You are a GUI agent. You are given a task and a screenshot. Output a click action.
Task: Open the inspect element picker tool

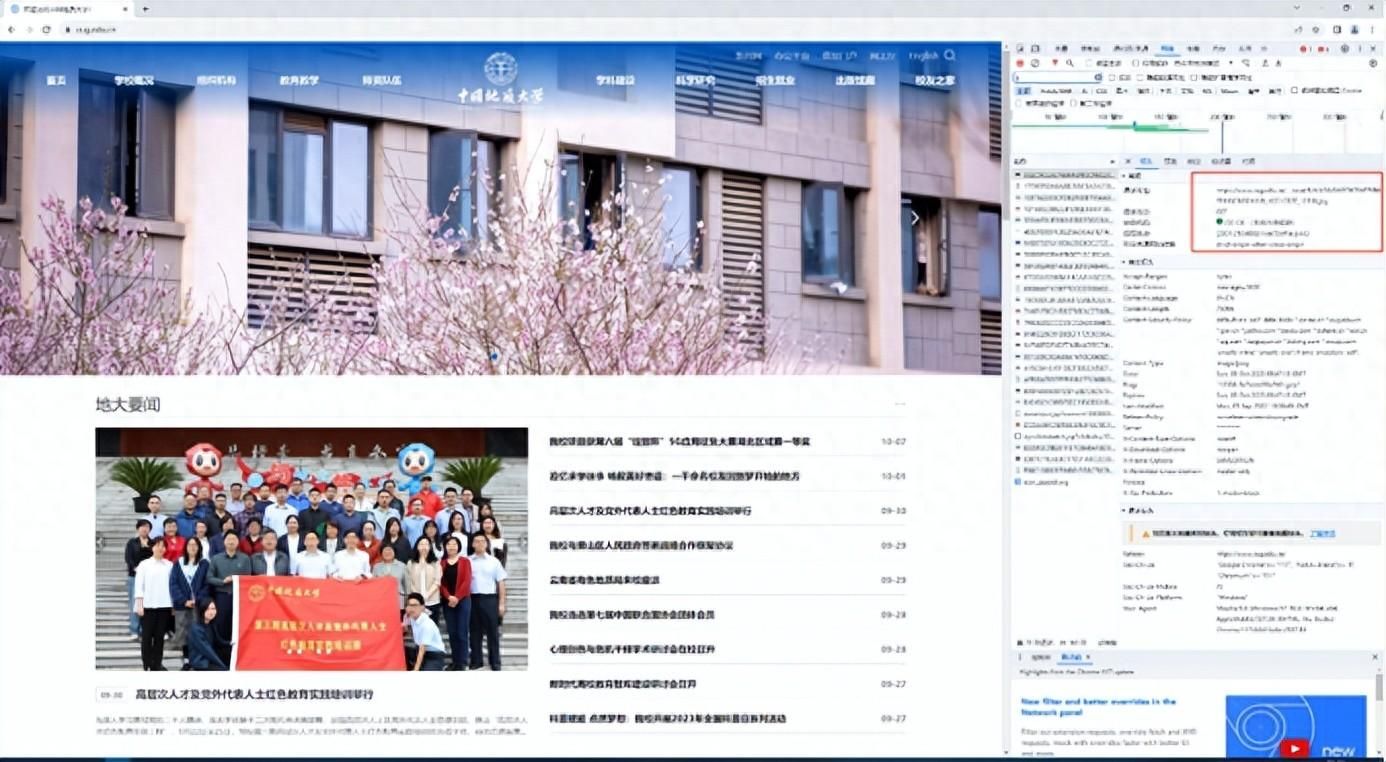pyautogui.click(x=1021, y=48)
